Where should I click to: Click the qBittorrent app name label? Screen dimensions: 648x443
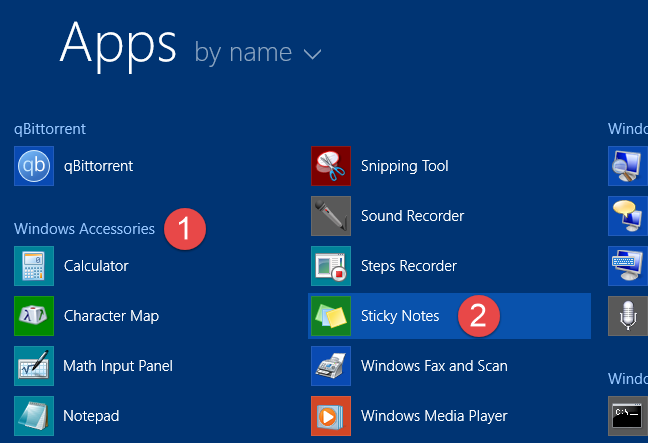(98, 167)
